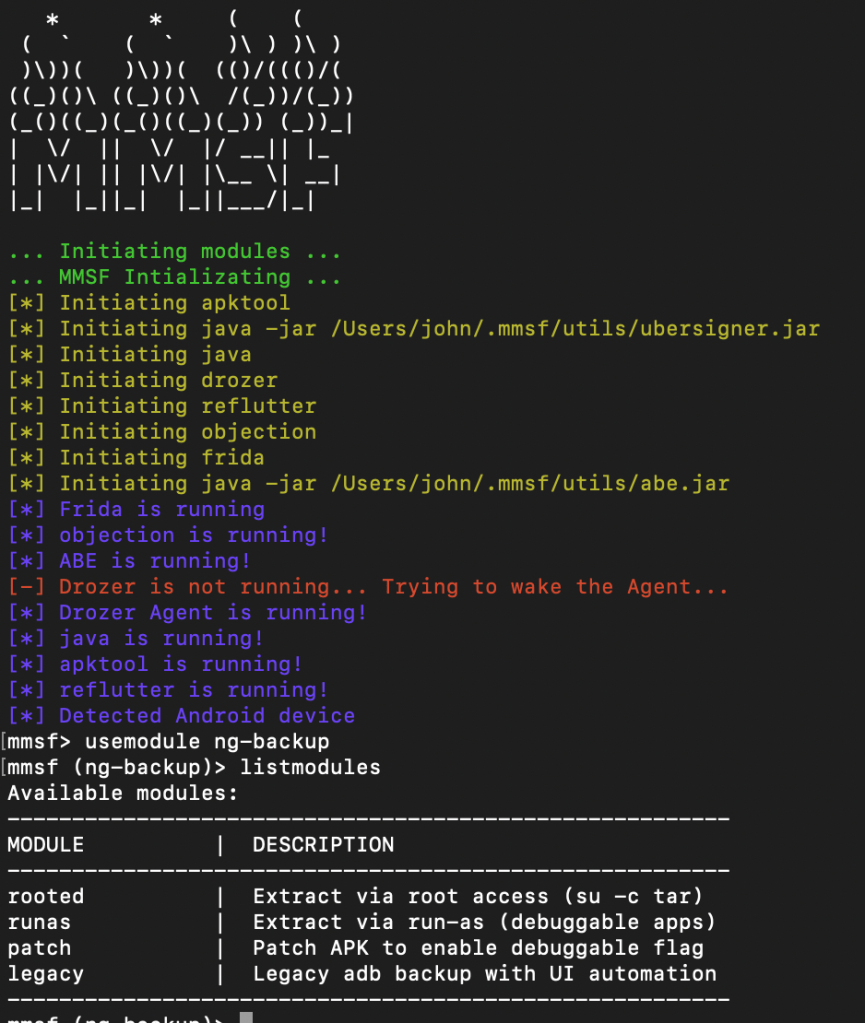This screenshot has width=865, height=1023.
Task: Click the "Initiating reflutter" log line
Action: click(187, 406)
